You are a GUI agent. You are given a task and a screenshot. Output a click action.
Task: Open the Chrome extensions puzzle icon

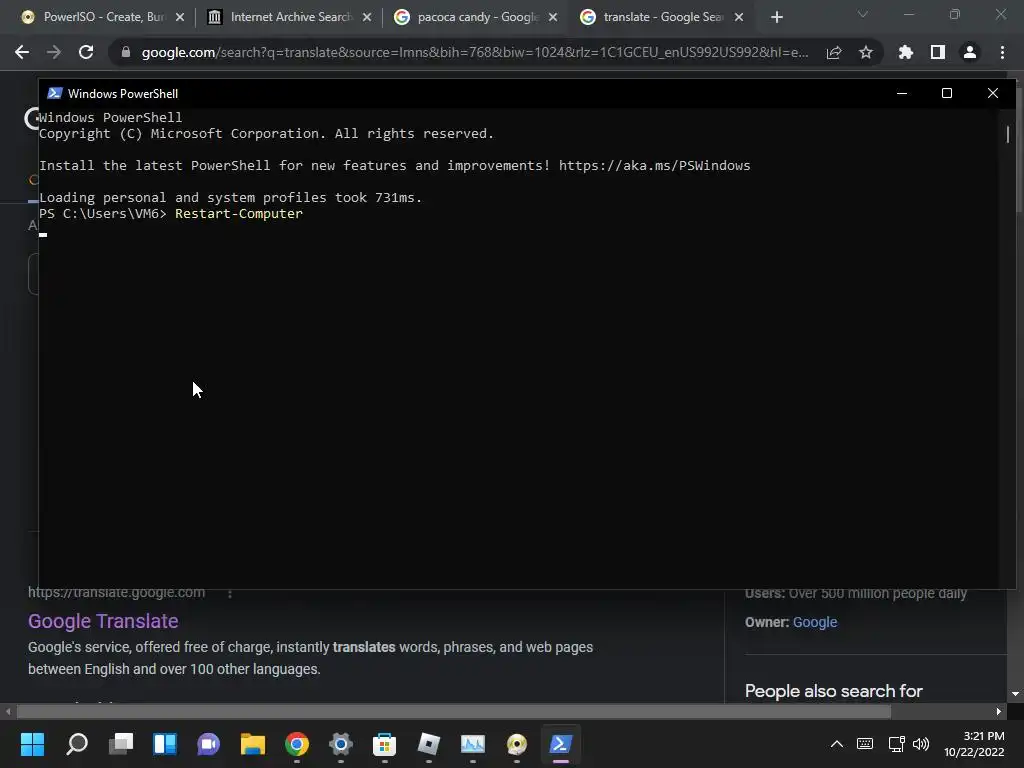906,52
